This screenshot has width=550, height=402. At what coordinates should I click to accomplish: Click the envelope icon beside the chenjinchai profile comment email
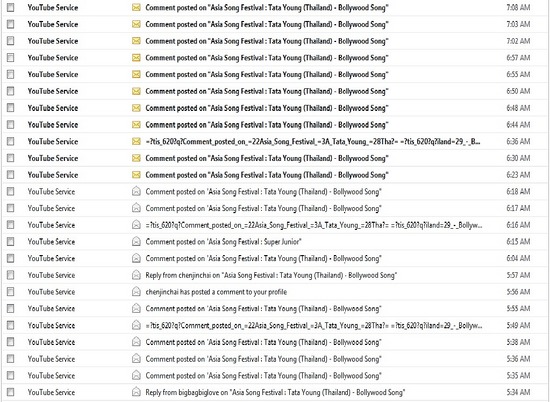(136, 292)
